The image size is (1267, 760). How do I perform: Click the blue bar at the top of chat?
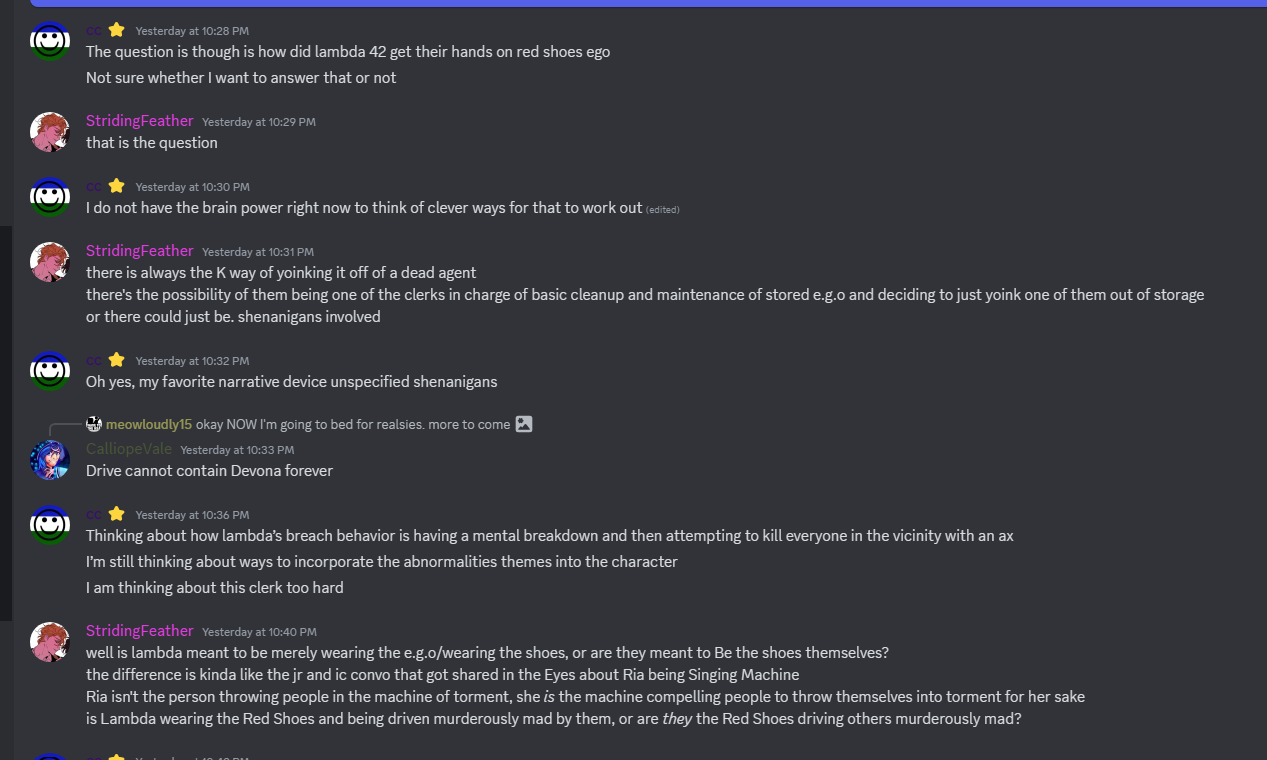pos(648,3)
